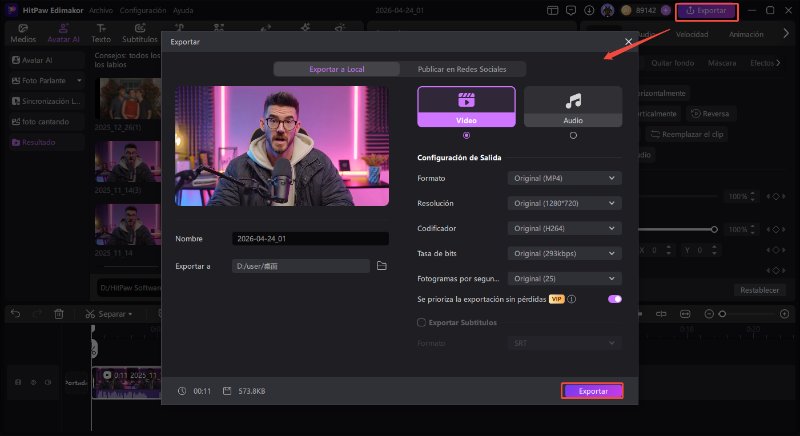The width and height of the screenshot is (800, 436).
Task: Open the Animación tab
Action: (746, 34)
